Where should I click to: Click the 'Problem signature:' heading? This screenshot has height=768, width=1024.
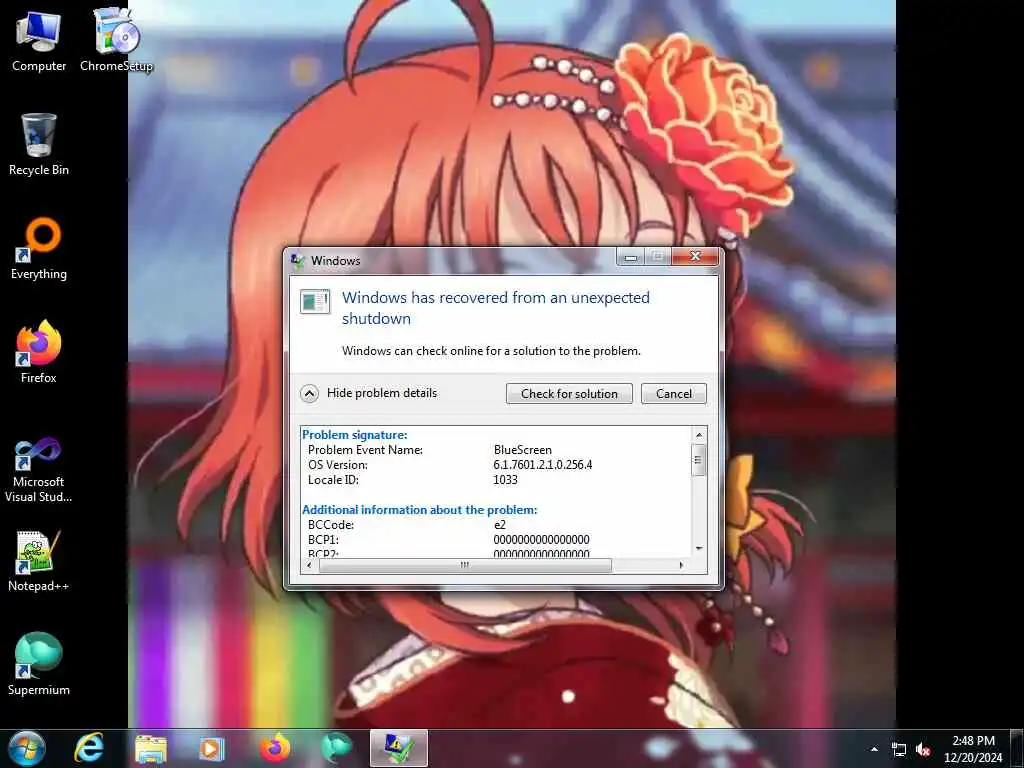coord(355,434)
